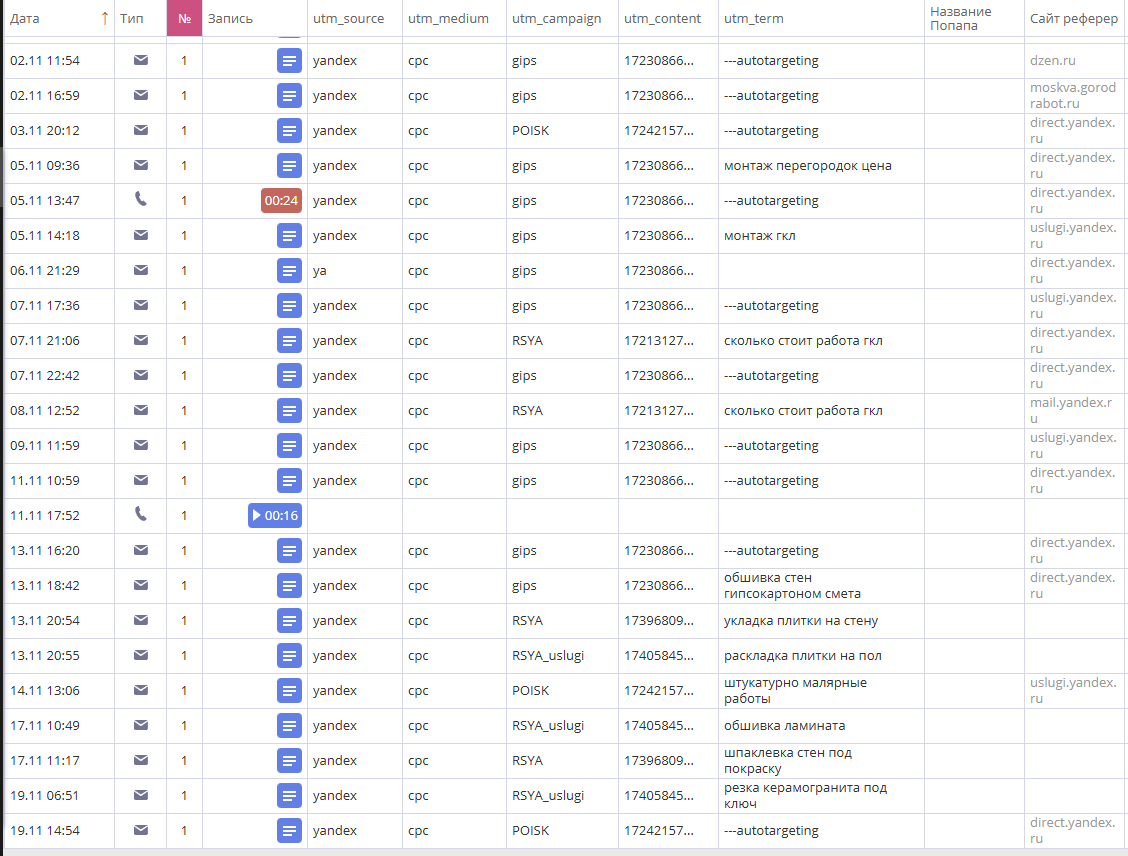Click the envelope icon for 13.11 20:54

coord(141,620)
